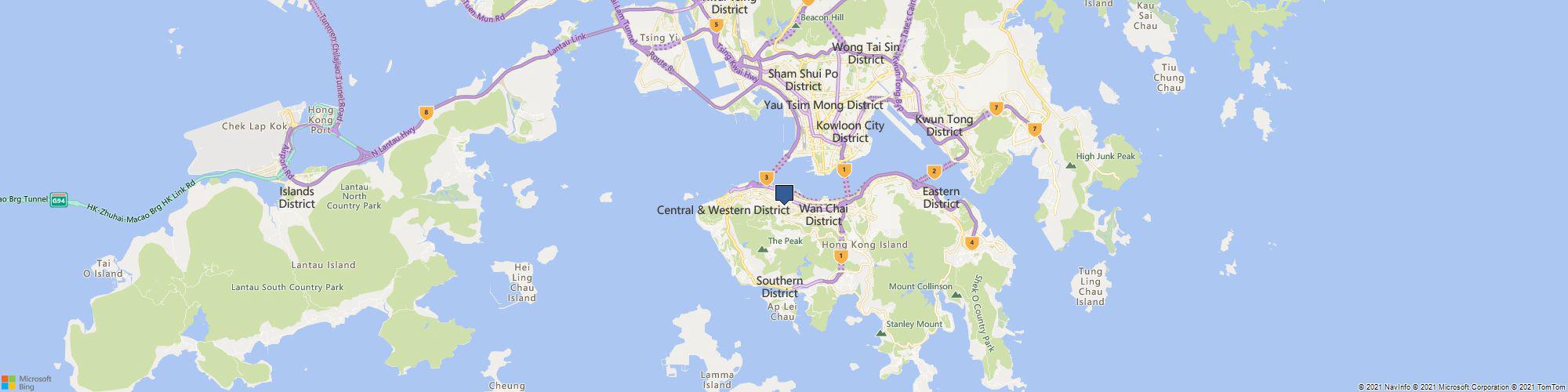1568x392 pixels.
Task: Select the Lantau Island label
Action: click(x=323, y=265)
